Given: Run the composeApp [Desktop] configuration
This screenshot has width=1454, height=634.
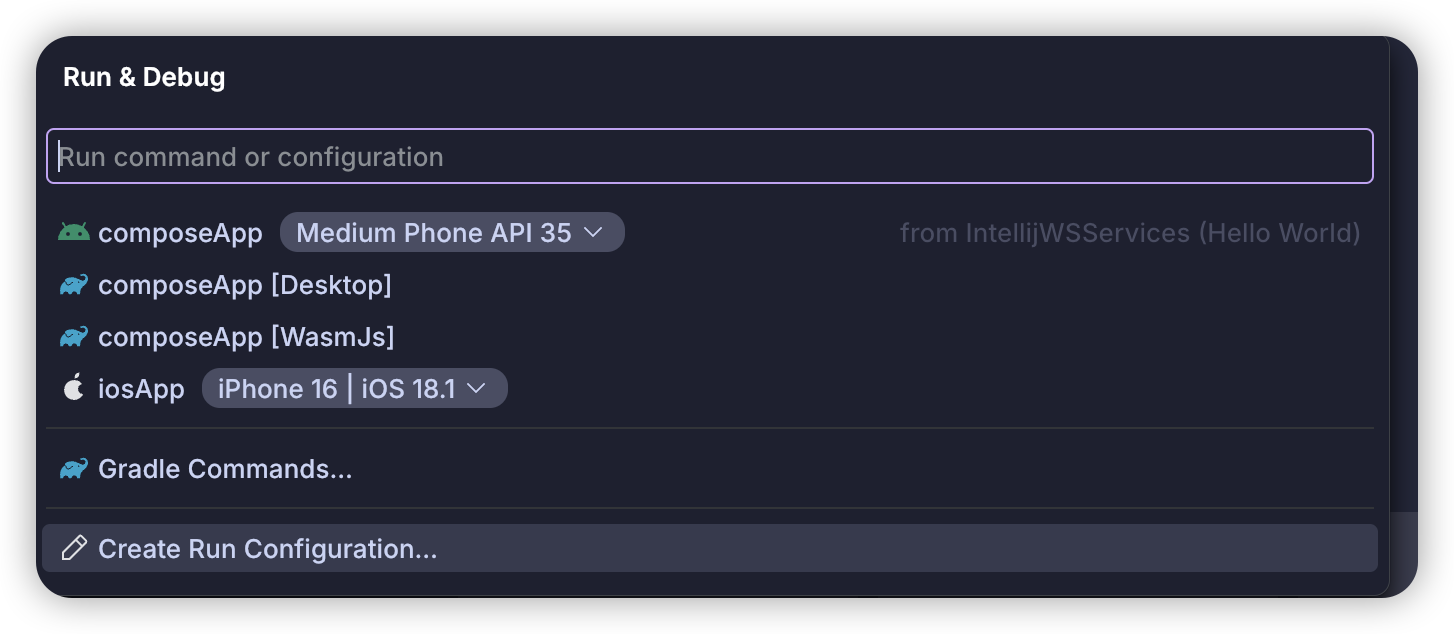Looking at the screenshot, I should tap(245, 285).
